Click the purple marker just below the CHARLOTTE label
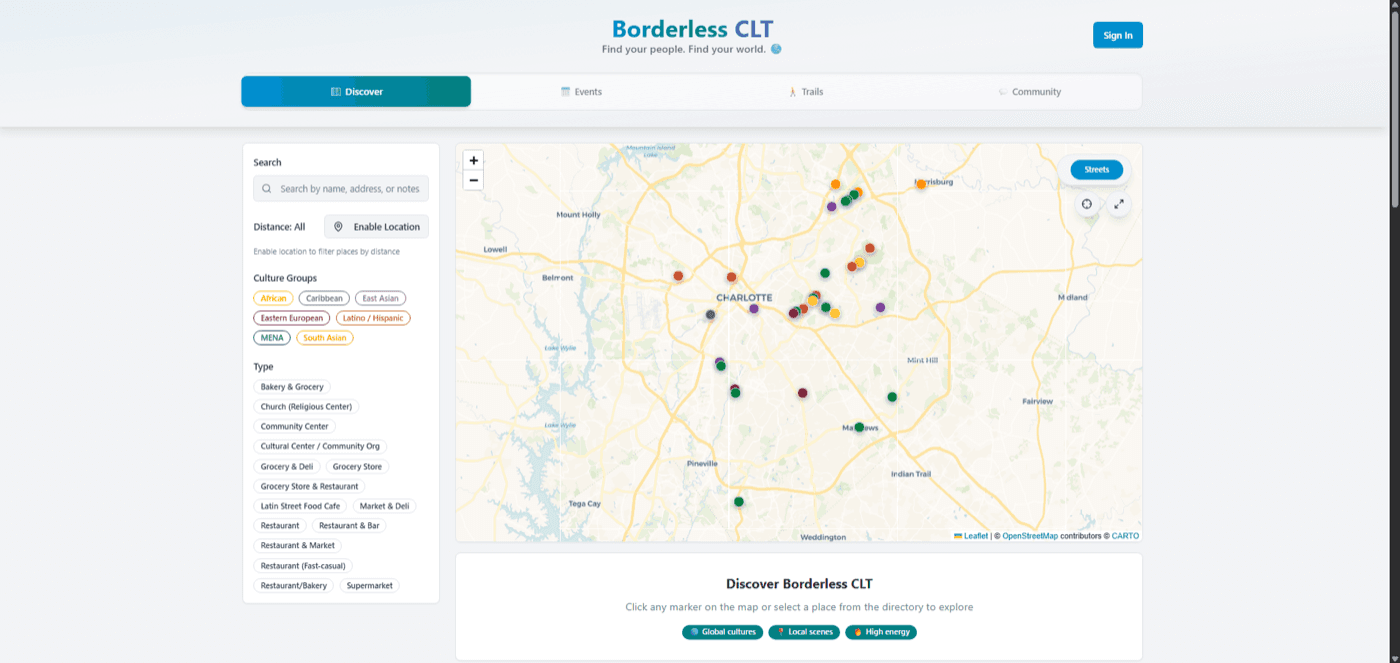This screenshot has width=1400, height=663. [x=754, y=309]
